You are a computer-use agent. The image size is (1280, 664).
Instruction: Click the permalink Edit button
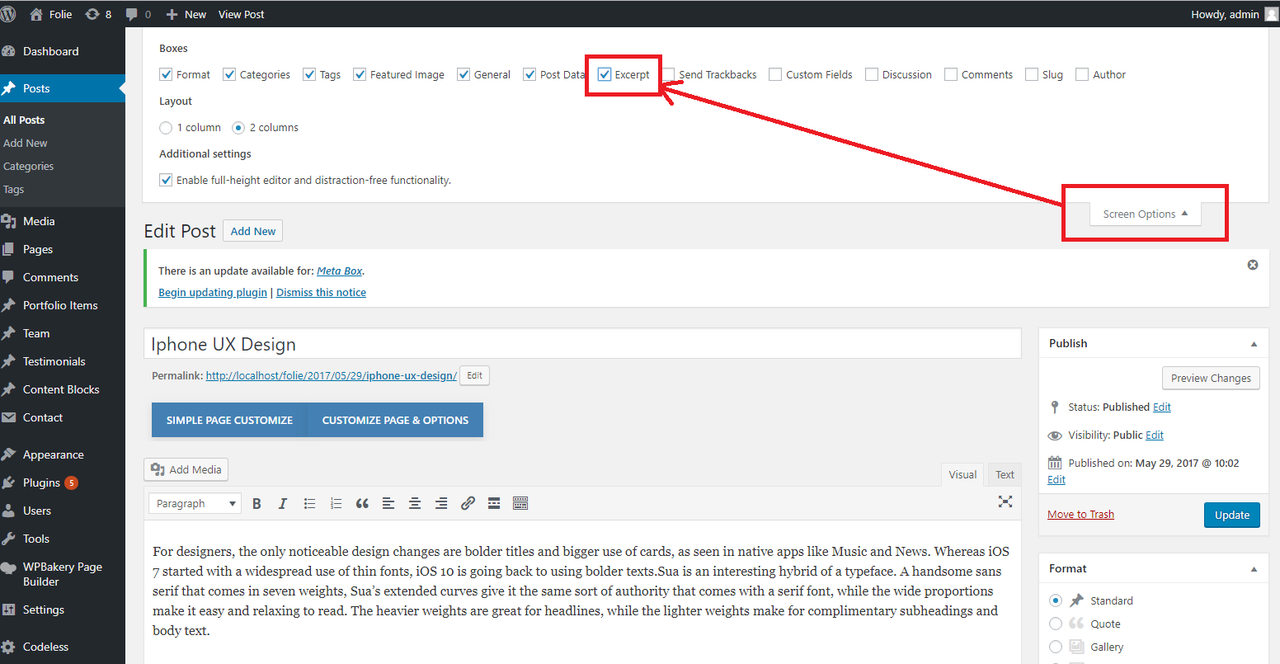coord(475,376)
